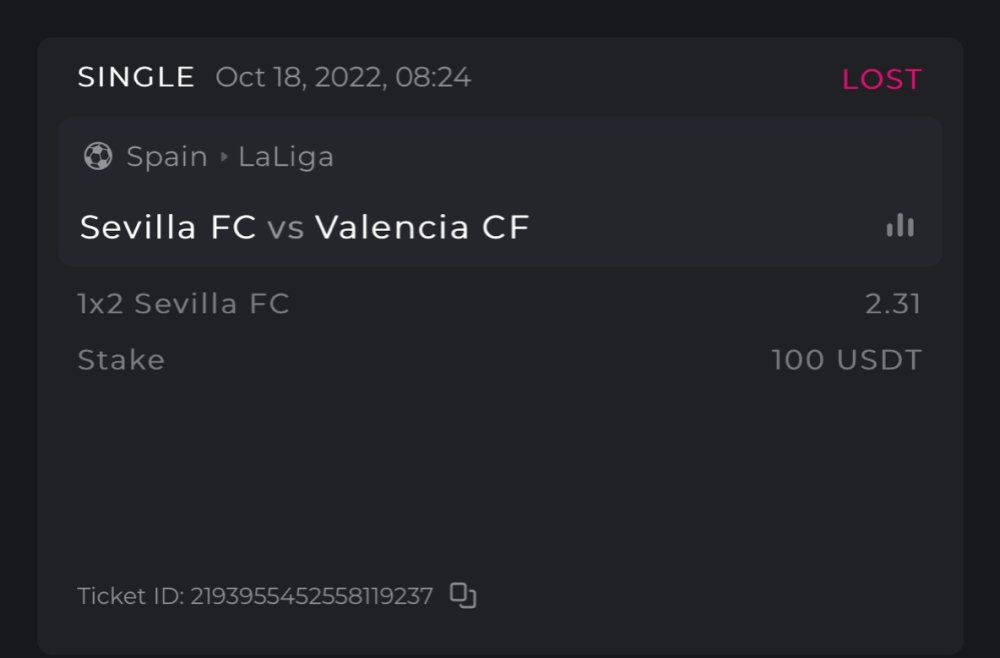Open match statistics bar chart icon
This screenshot has height=658, width=1000.
click(x=900, y=226)
